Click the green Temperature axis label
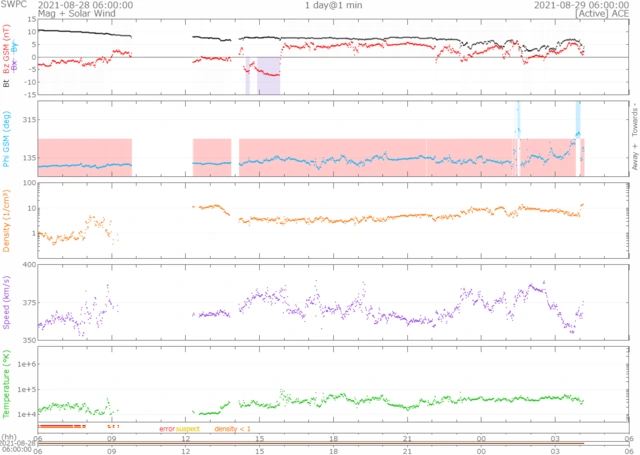This screenshot has height=455, width=640. 7,384
